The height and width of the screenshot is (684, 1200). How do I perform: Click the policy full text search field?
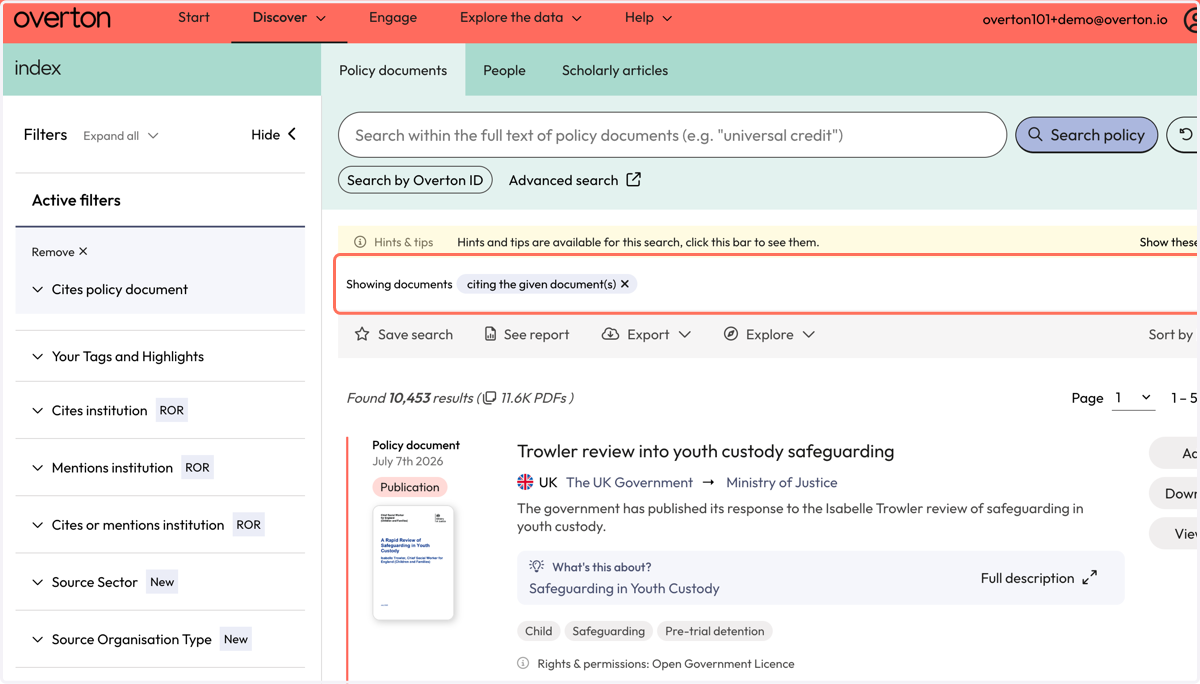pyautogui.click(x=672, y=135)
